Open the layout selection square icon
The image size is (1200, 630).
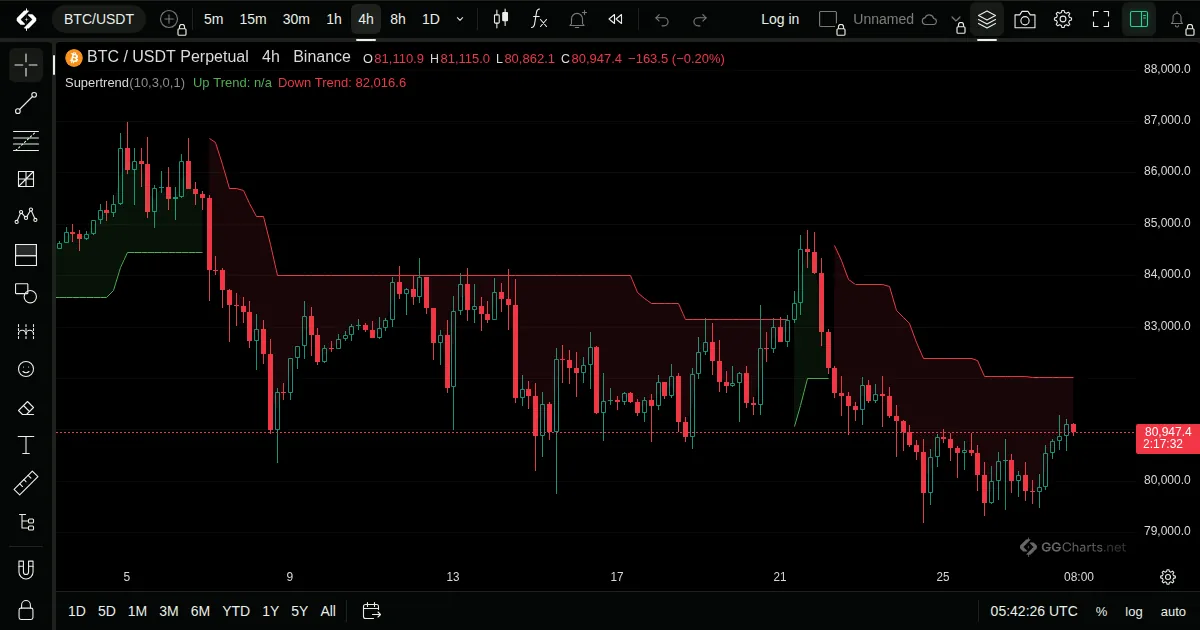(x=828, y=19)
